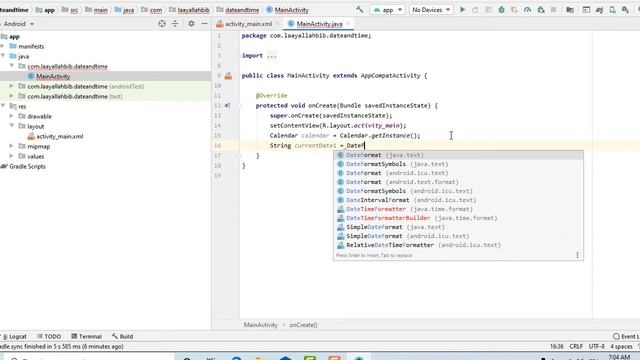Hide the Project panel with minus icon
This screenshot has height=360, width=640.
pos(204,24)
